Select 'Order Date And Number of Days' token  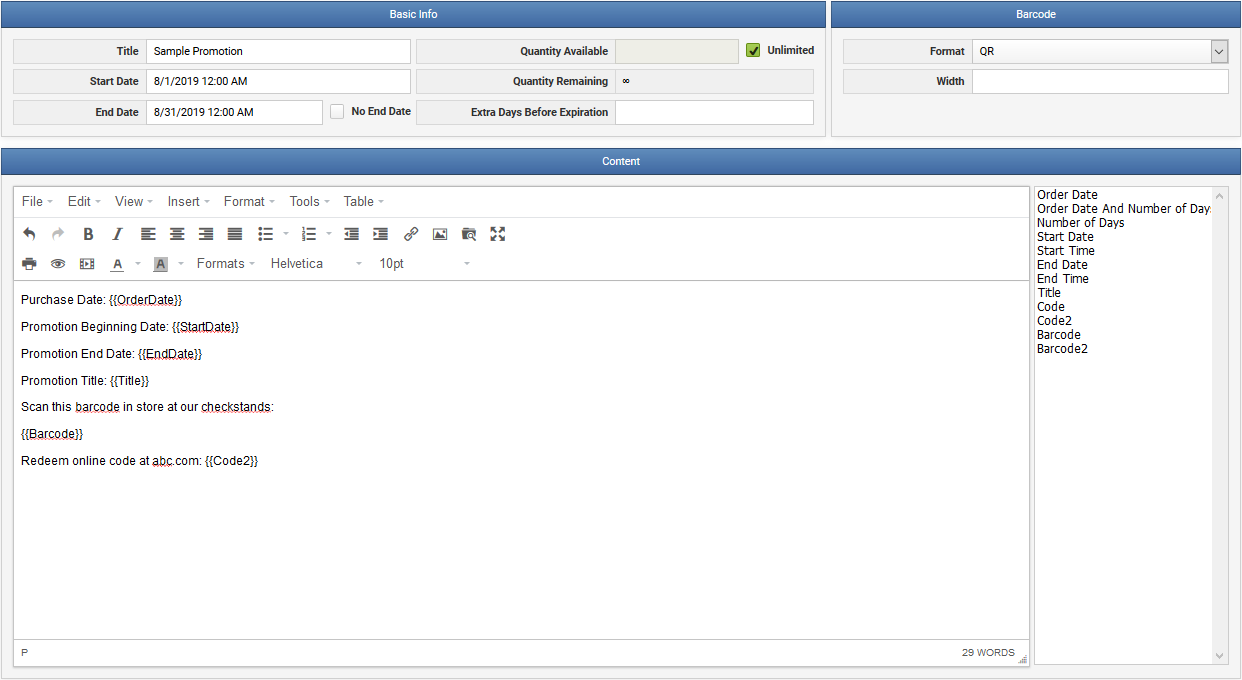1124,209
